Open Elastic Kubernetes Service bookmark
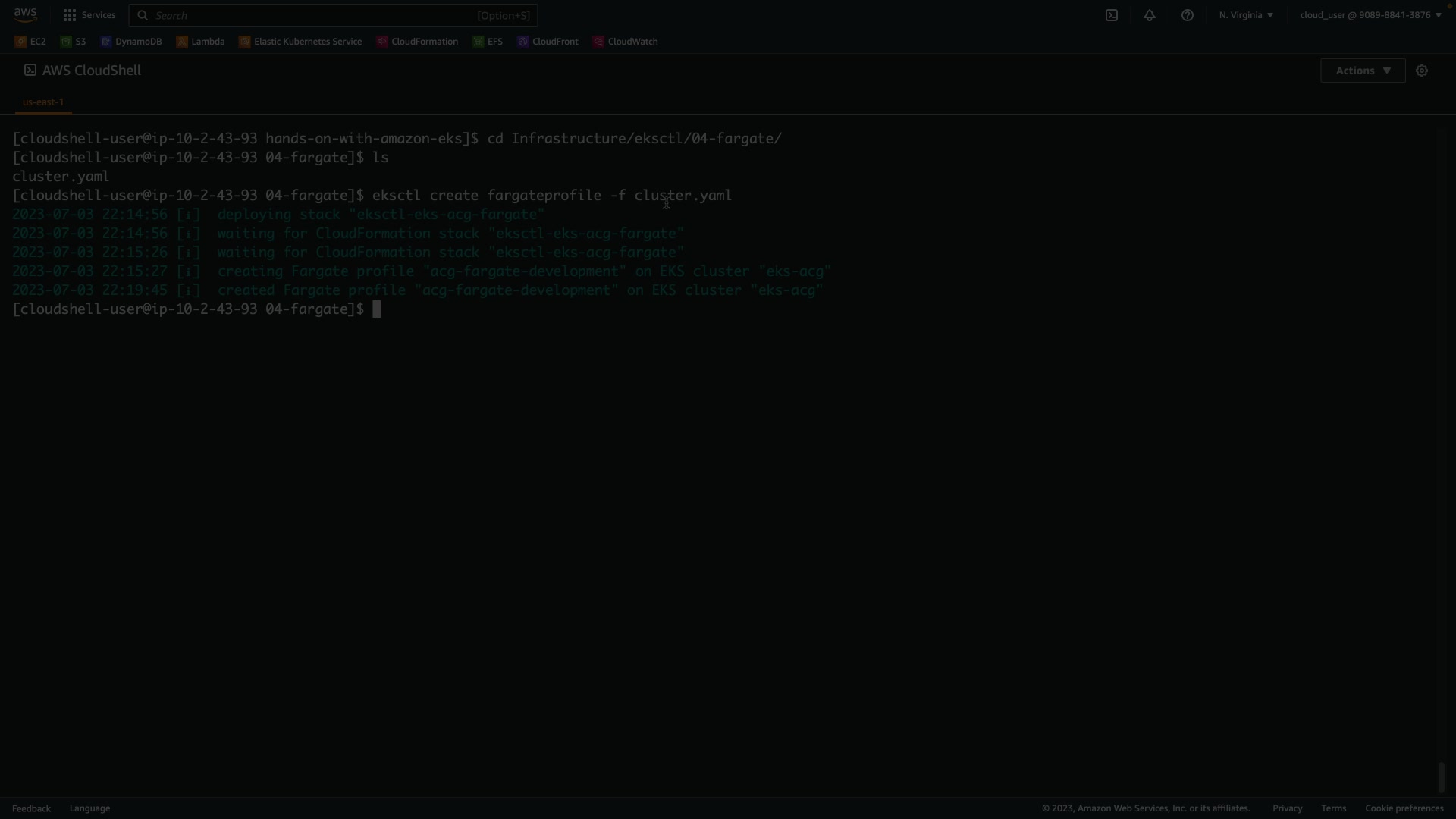Screen dimensions: 1456x819 300,42
